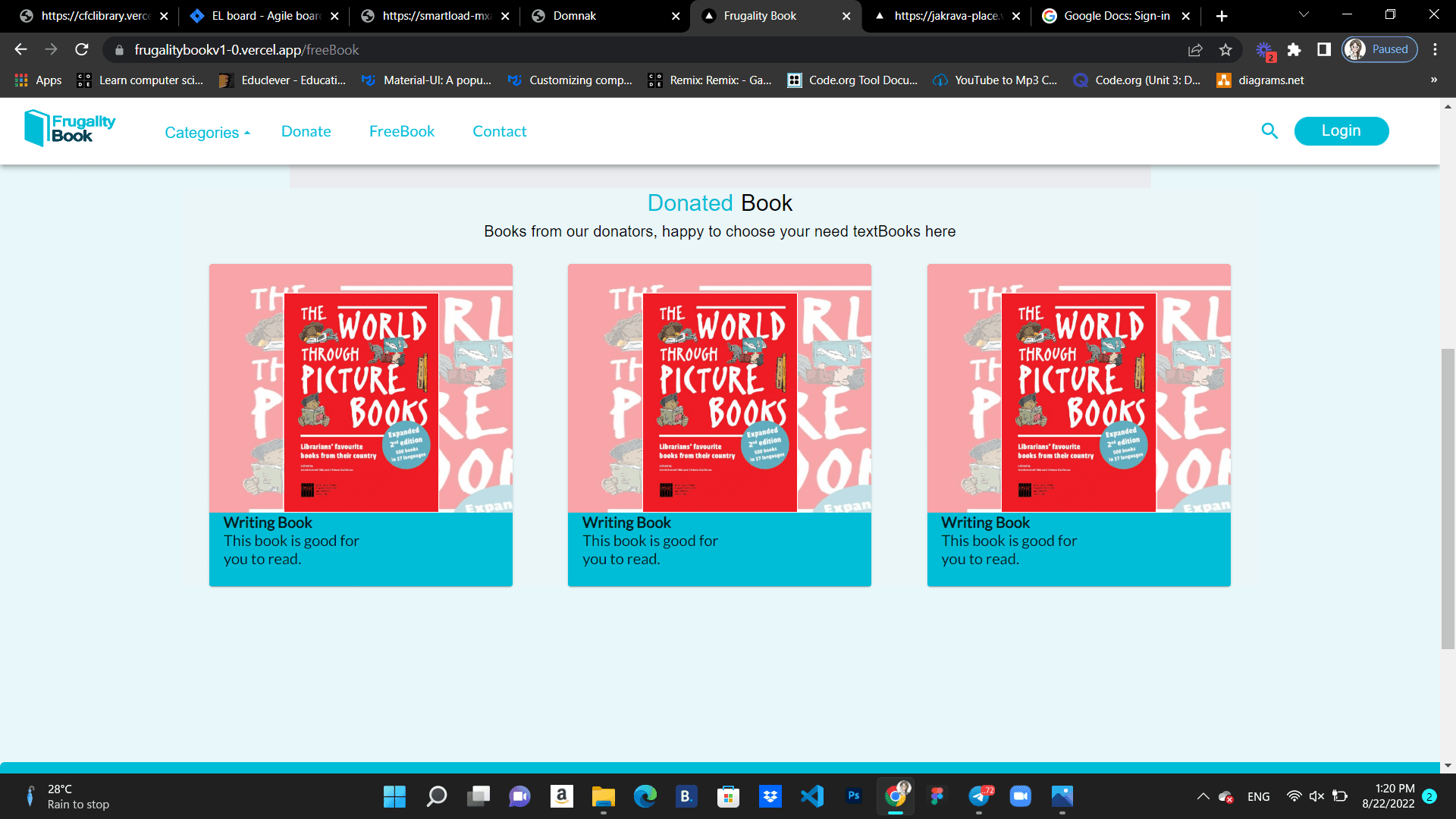The height and width of the screenshot is (819, 1456).
Task: Show hidden system tray icons
Action: pyautogui.click(x=1203, y=796)
